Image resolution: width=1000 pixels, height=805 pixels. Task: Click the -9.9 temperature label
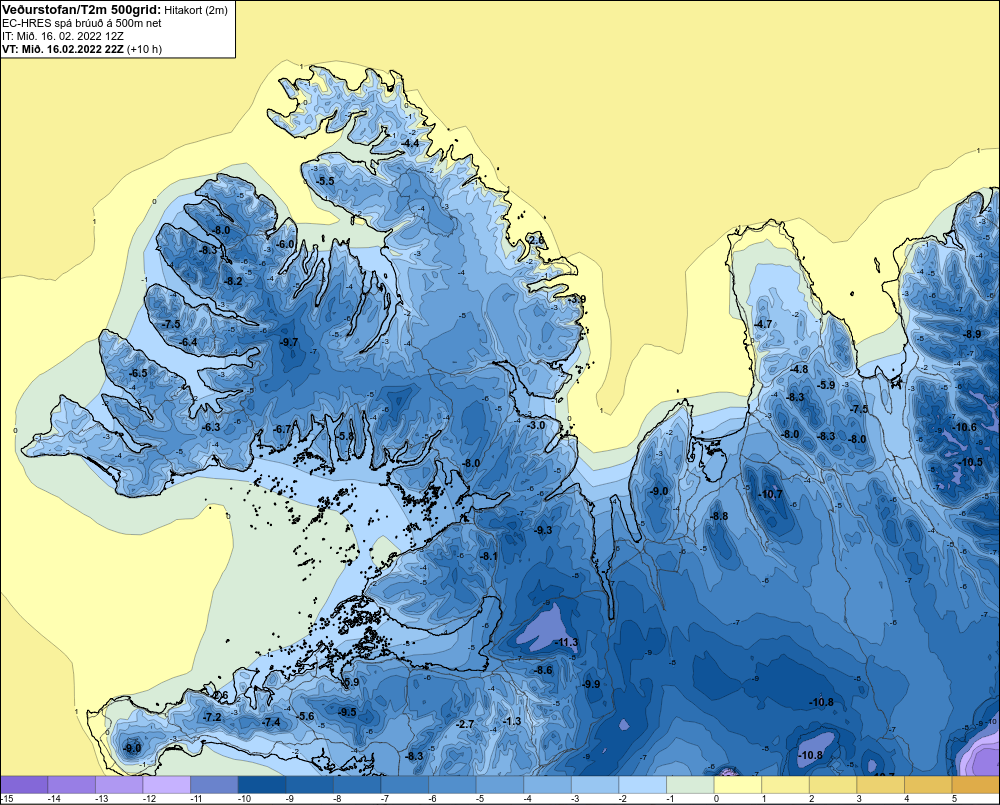pyautogui.click(x=591, y=683)
